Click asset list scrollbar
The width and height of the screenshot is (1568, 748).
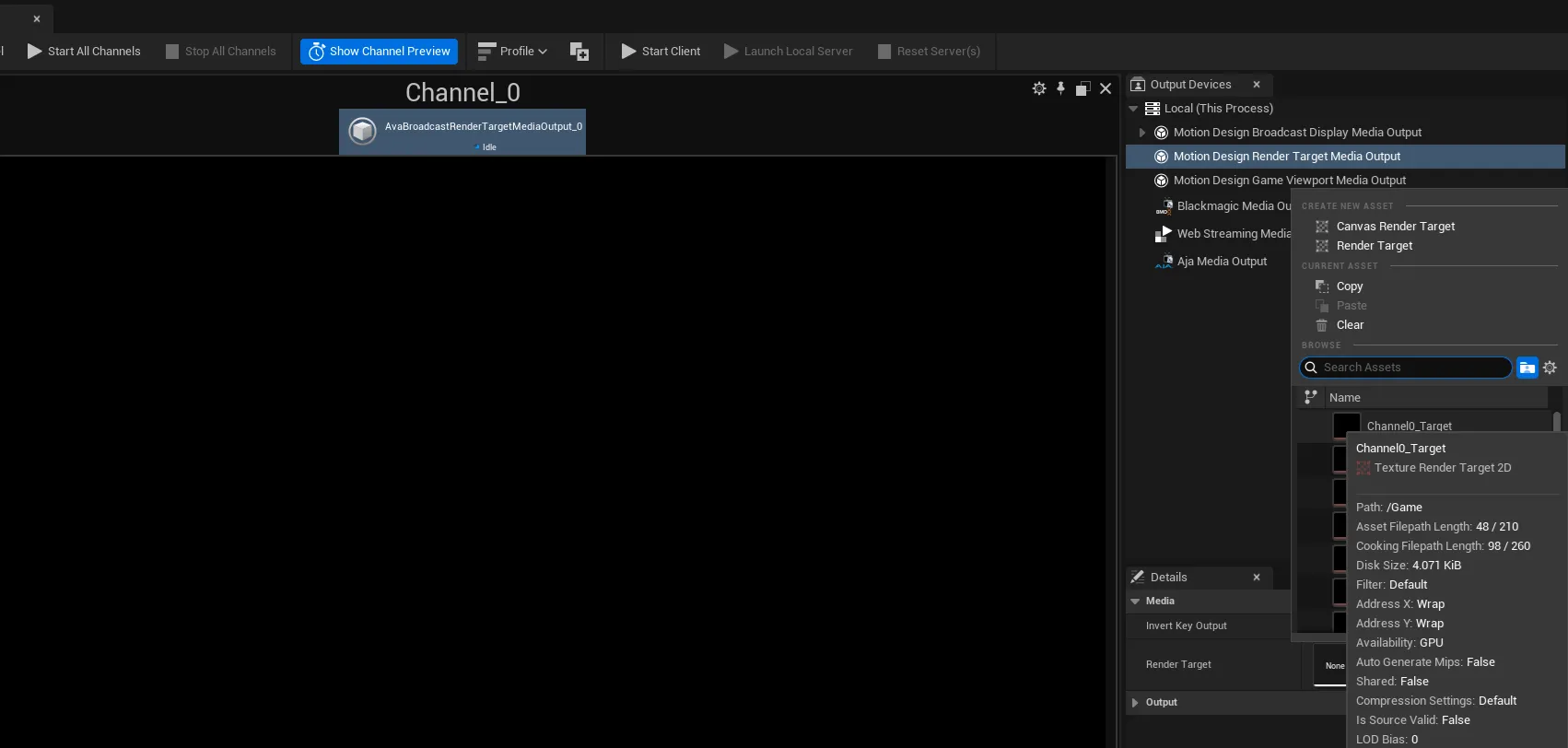point(1557,422)
